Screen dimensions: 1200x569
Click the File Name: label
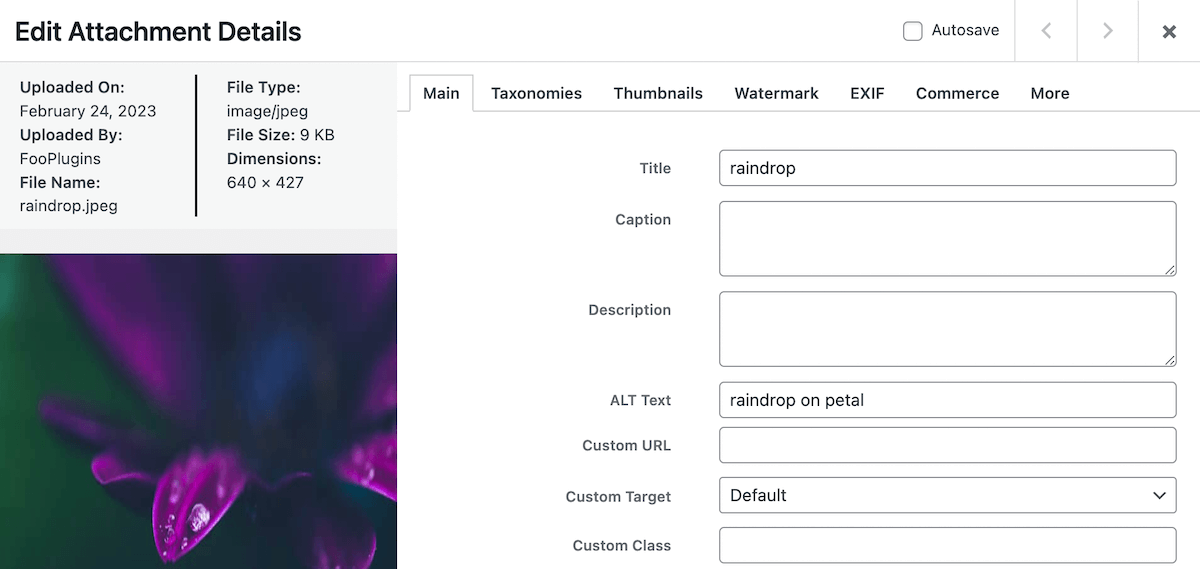tap(60, 182)
